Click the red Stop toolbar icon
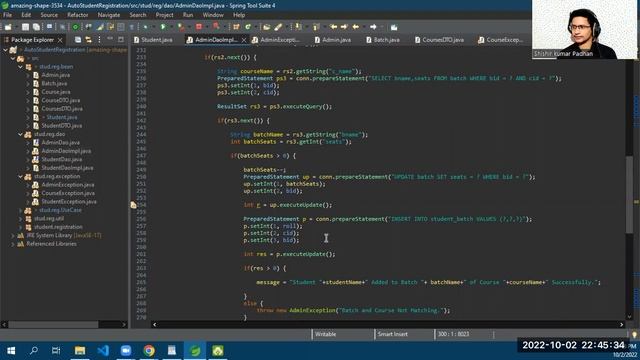Screen dimensions: 640x360 tap(199, 27)
